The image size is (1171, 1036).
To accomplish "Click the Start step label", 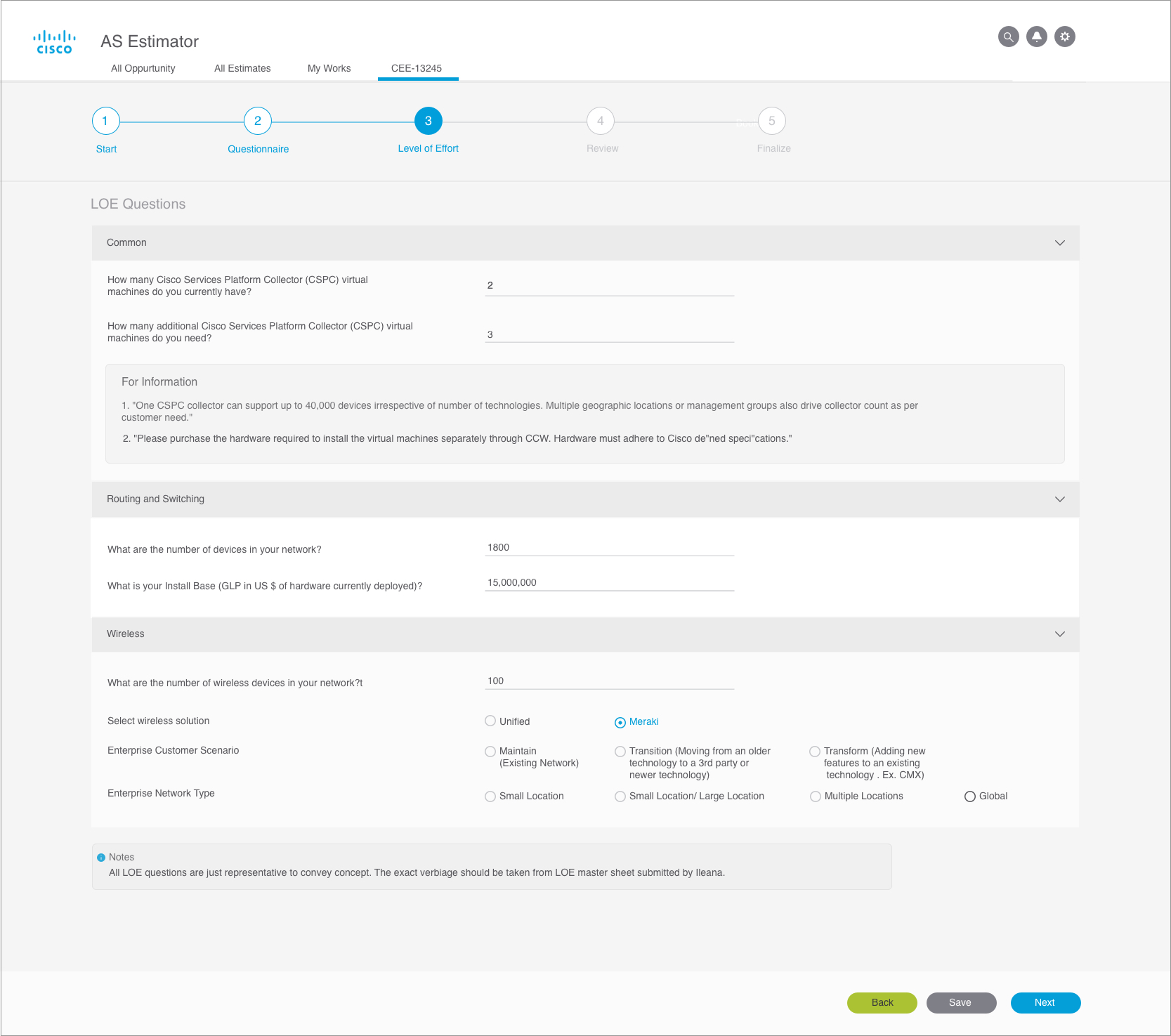I will (x=106, y=149).
